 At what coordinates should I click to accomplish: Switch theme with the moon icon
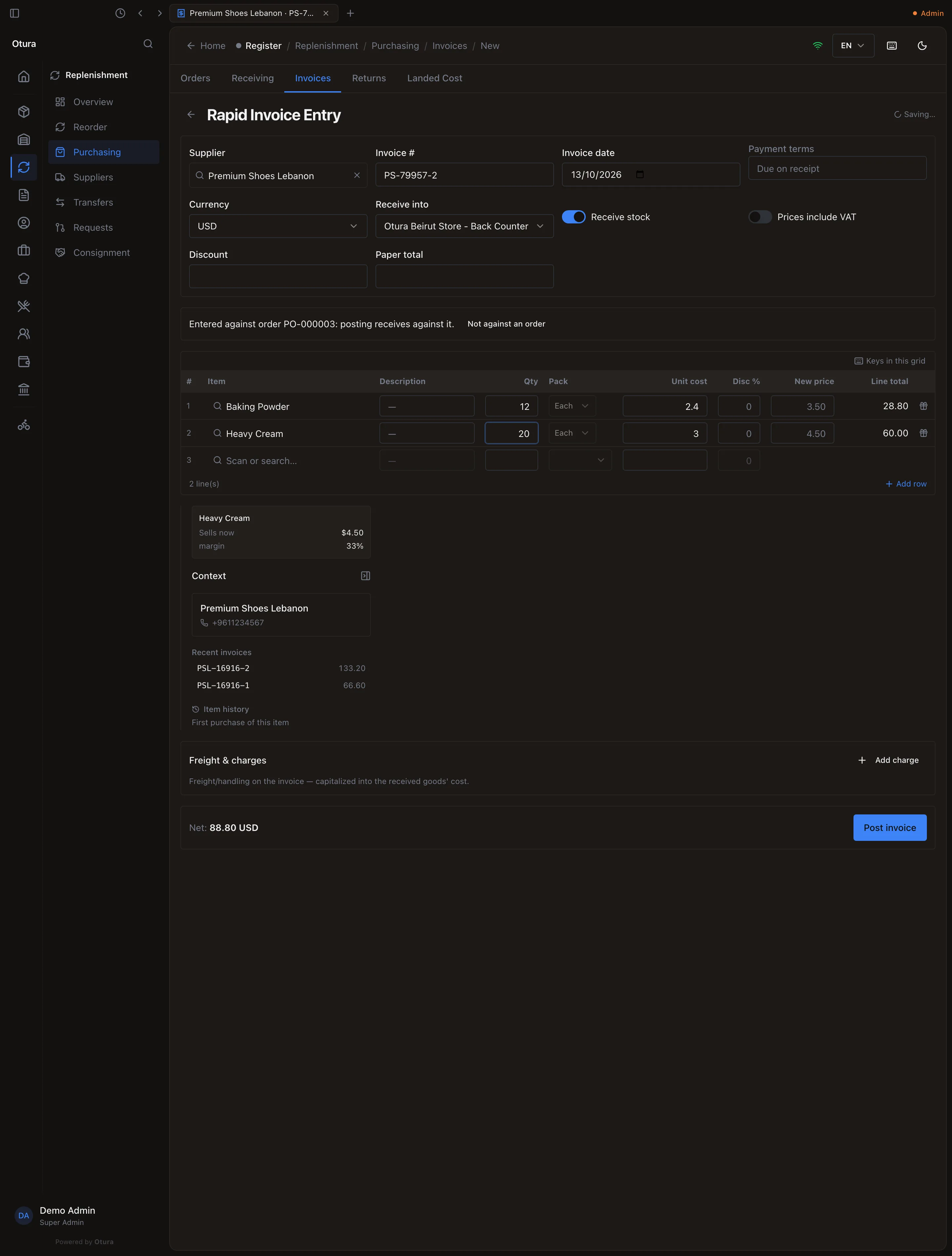click(x=922, y=45)
